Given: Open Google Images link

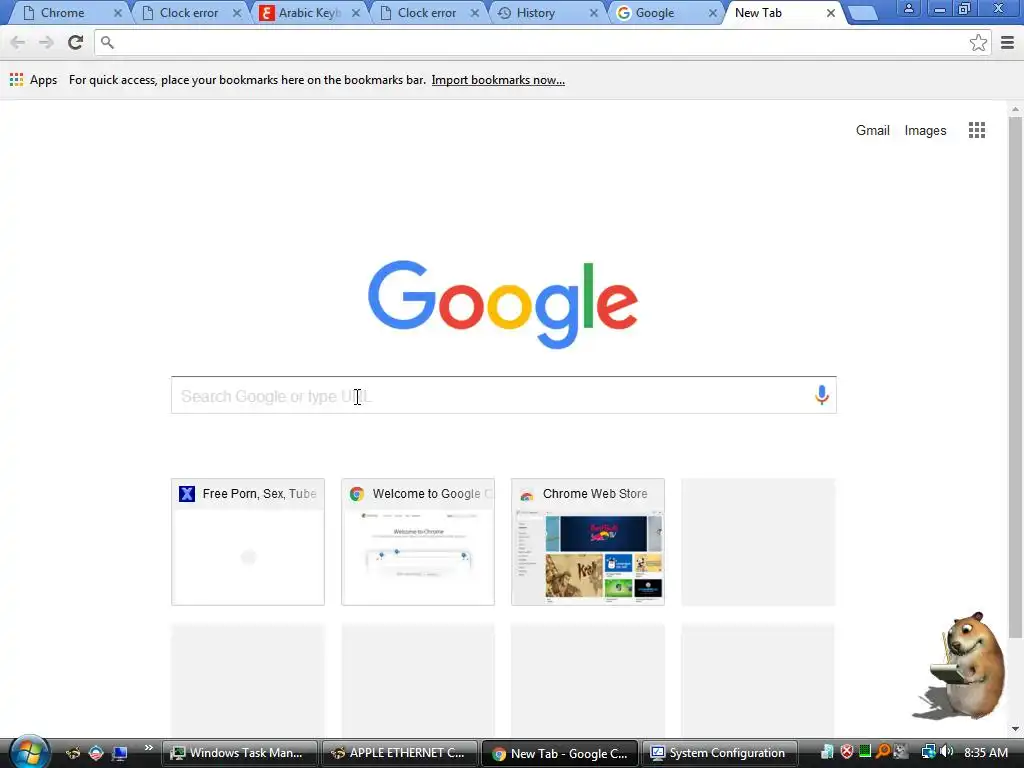Looking at the screenshot, I should click(x=925, y=130).
